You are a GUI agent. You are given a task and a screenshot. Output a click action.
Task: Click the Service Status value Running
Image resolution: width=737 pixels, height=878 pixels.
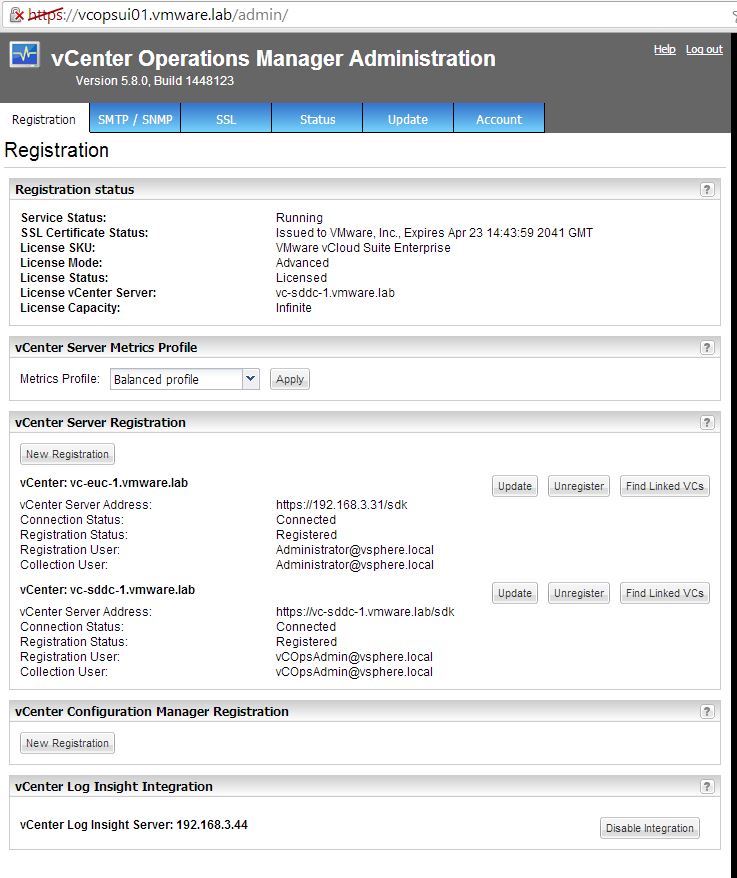coord(299,218)
